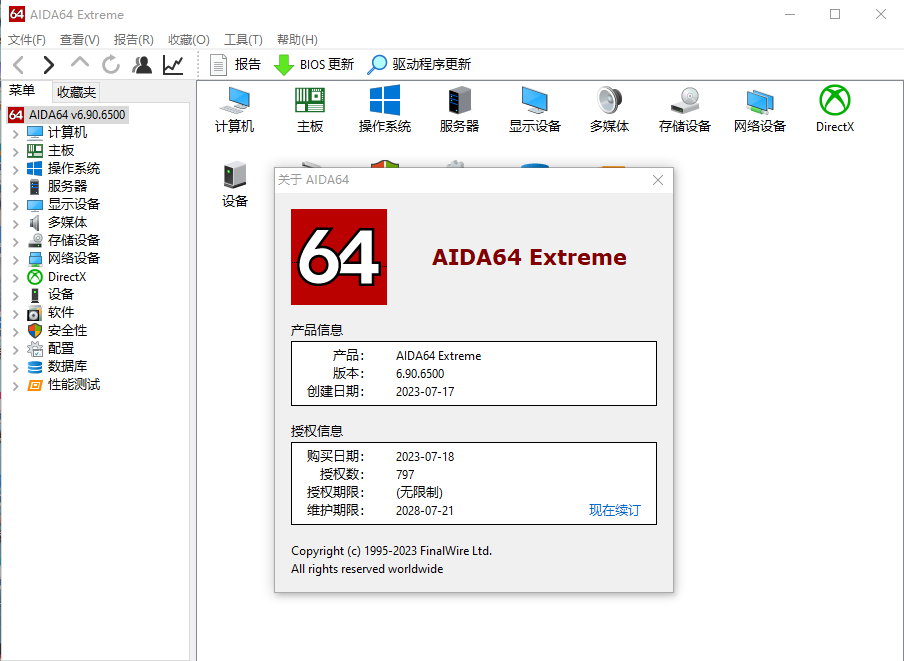Minimize the AIDA64 Extreme window
Image resolution: width=904 pixels, height=661 pixels.
coord(790,14)
